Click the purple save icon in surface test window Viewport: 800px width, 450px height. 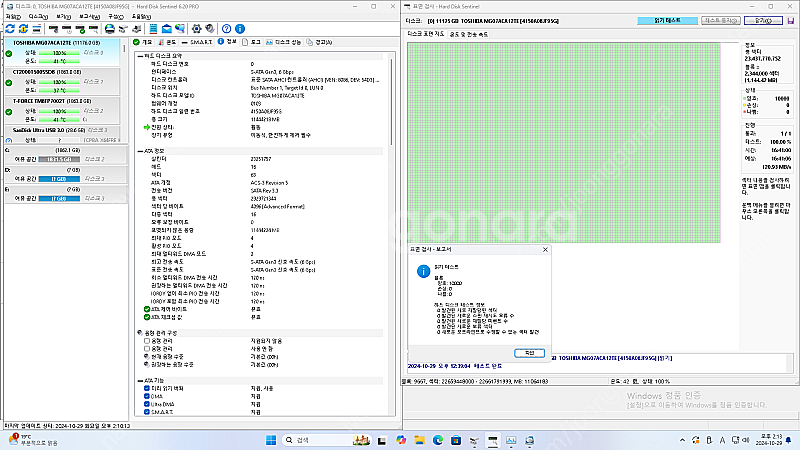click(x=791, y=21)
